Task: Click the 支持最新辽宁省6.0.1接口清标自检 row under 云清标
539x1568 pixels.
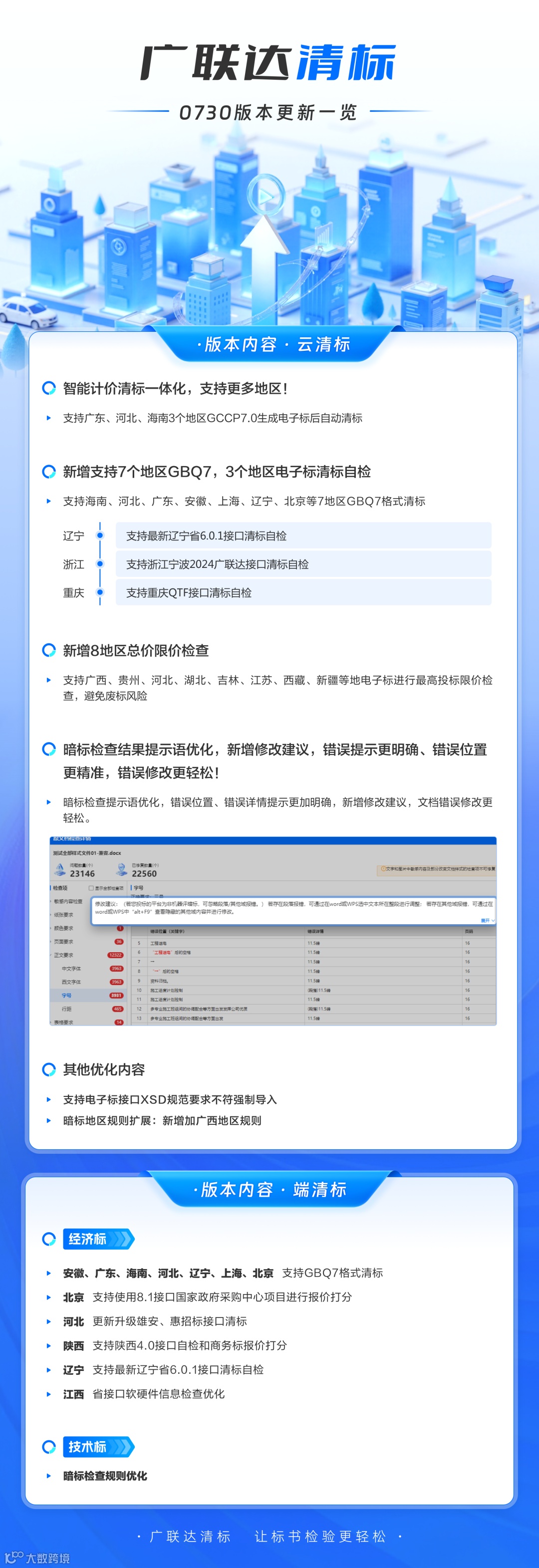Action: pyautogui.click(x=303, y=535)
